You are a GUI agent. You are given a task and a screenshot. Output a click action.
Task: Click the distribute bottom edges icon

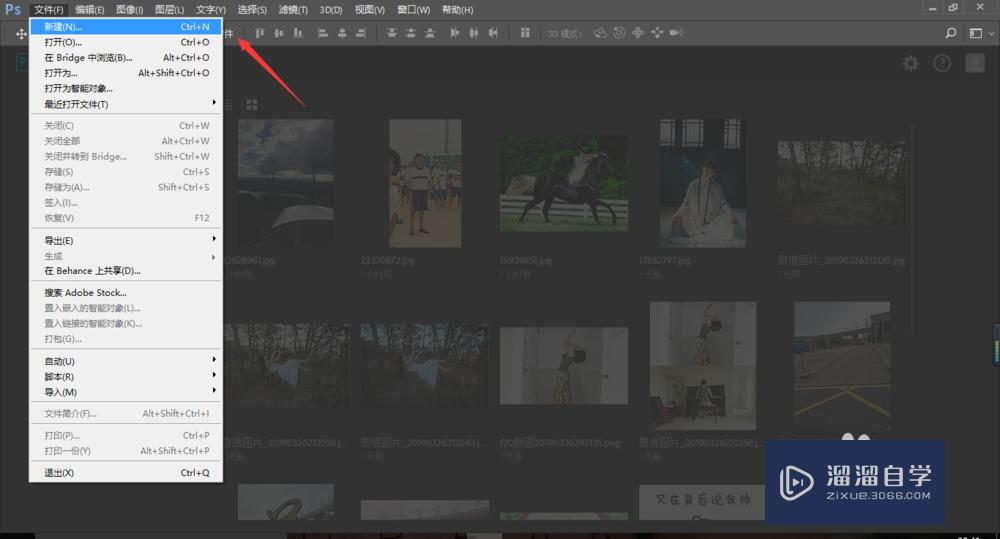[430, 33]
